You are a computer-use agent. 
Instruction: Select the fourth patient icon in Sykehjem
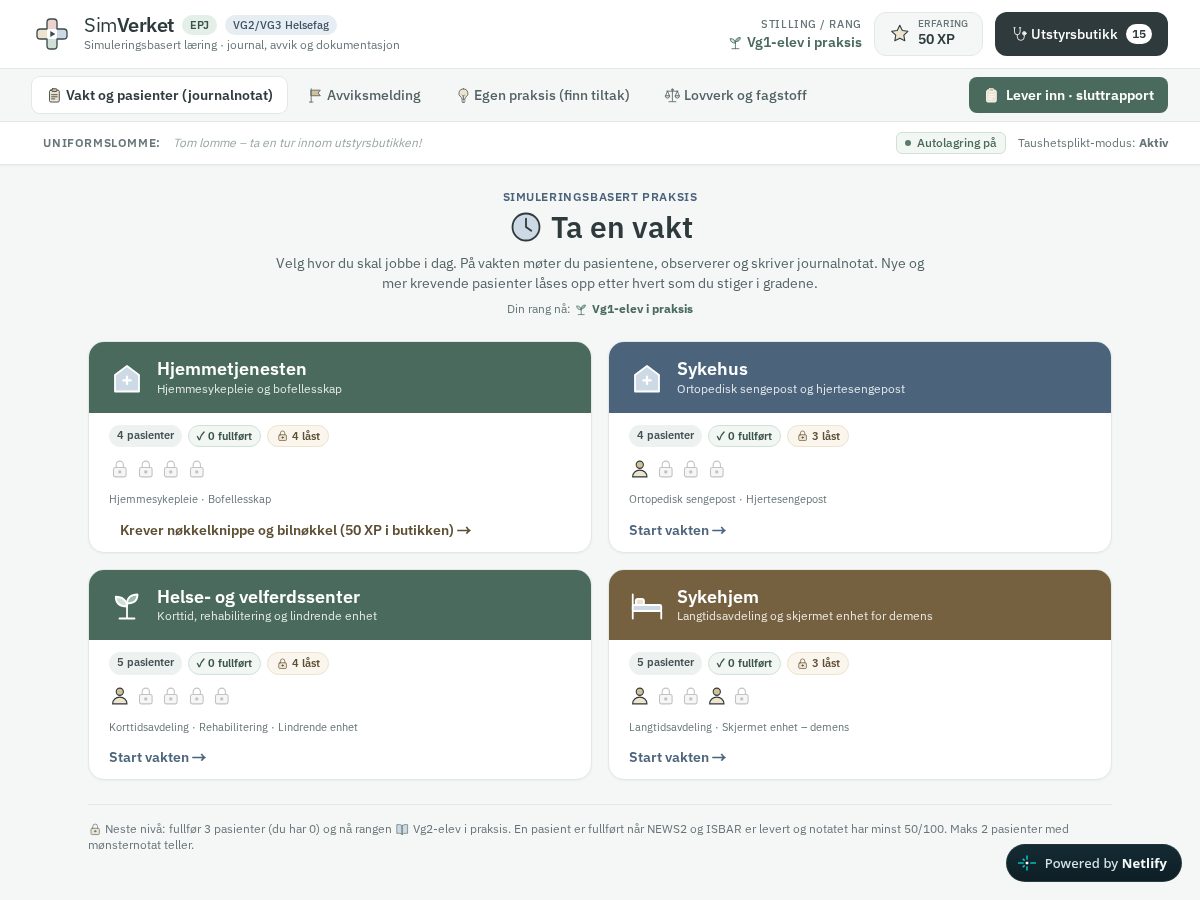pyautogui.click(x=717, y=696)
